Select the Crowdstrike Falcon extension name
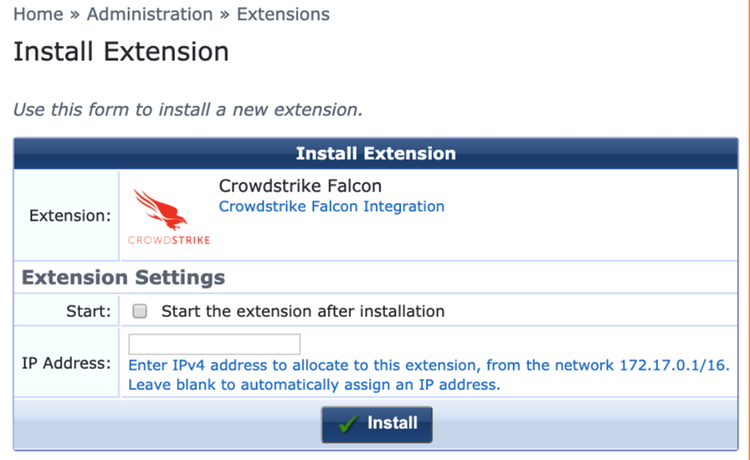This screenshot has width=750, height=460. pos(299,186)
